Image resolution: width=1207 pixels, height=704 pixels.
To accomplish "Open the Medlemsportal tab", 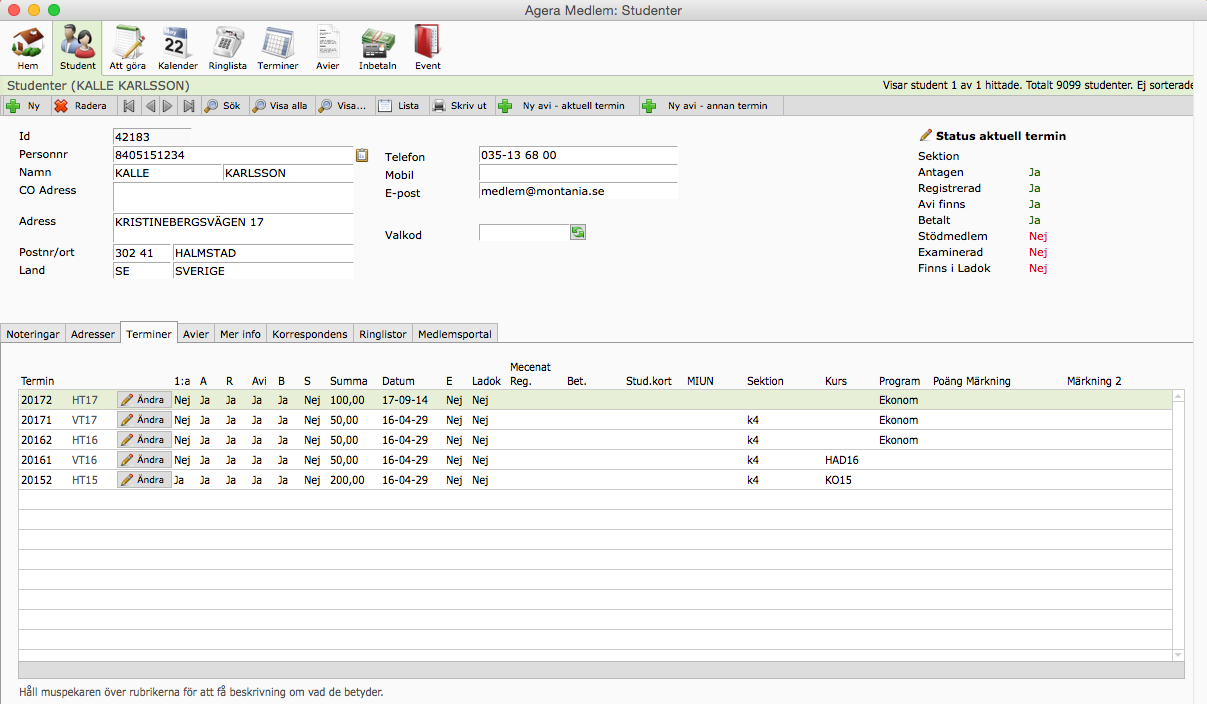I will (x=454, y=334).
